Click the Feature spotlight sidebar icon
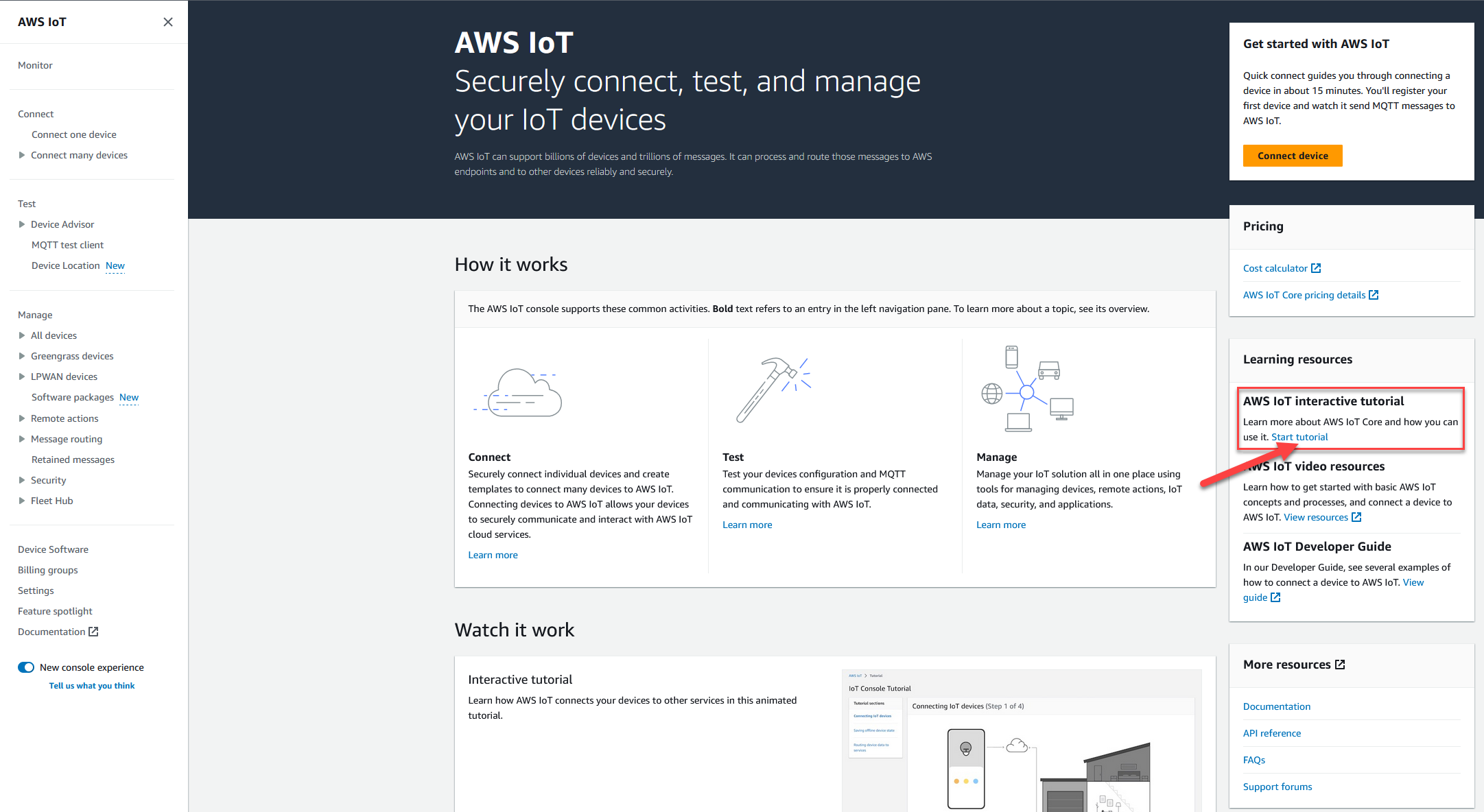The width and height of the screenshot is (1484, 812). [55, 611]
